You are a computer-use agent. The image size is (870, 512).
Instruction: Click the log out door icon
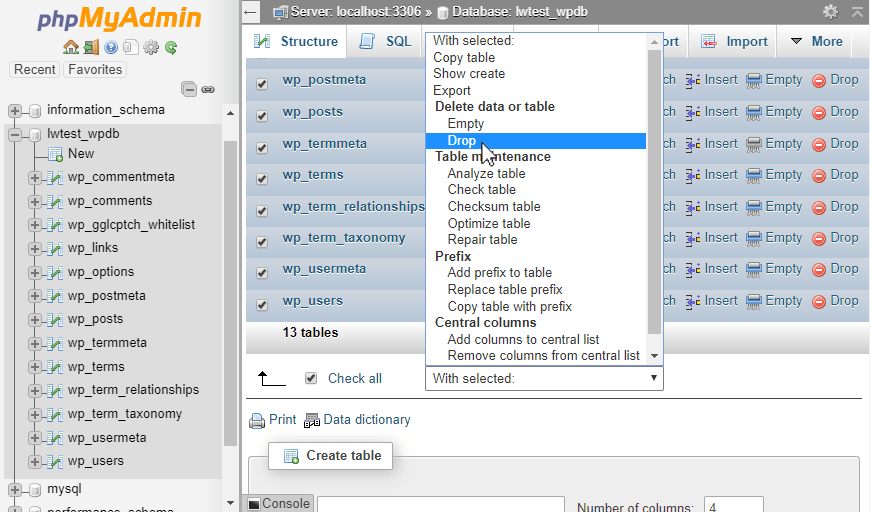(91, 48)
